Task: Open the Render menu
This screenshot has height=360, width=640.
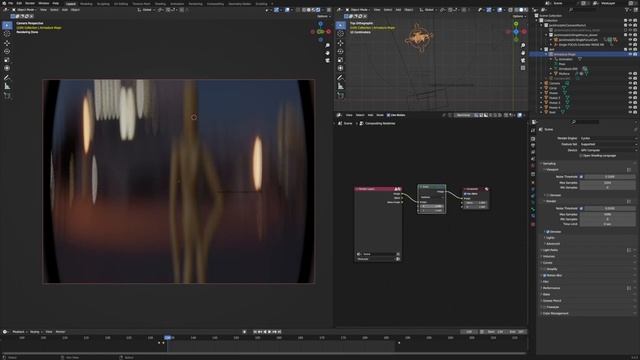Action: pos(30,3)
